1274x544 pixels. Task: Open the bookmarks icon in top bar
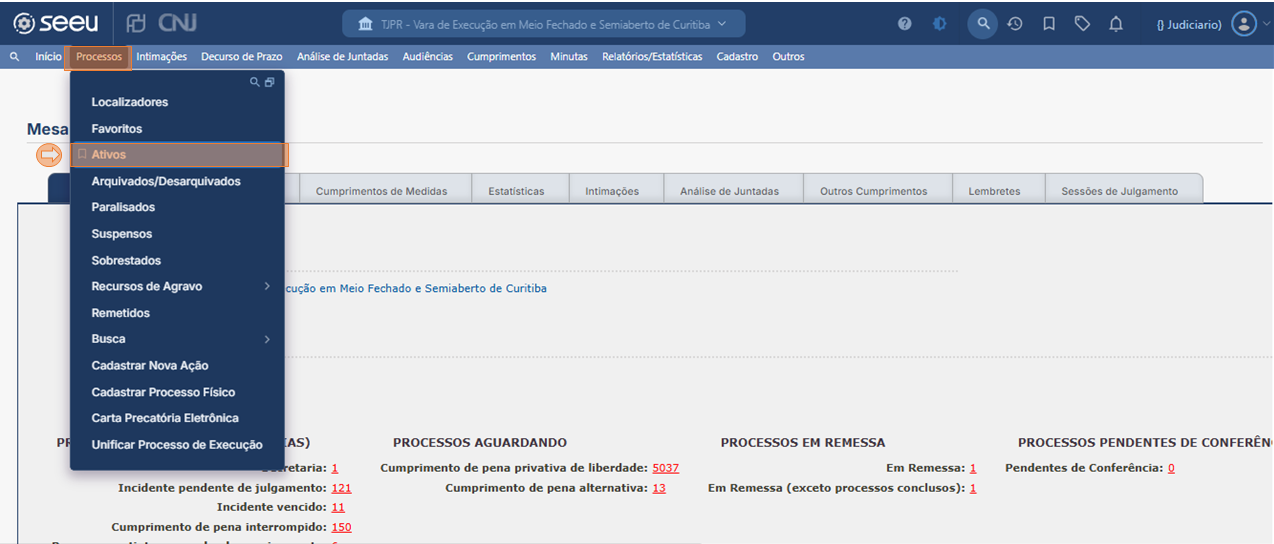tap(1049, 24)
